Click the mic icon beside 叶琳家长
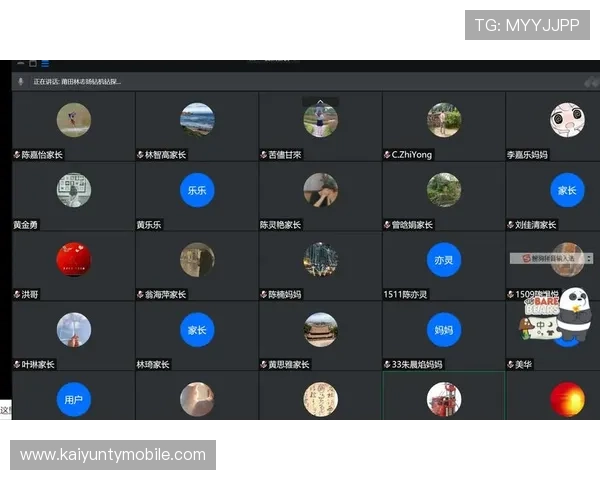The width and height of the screenshot is (600, 480). 17,365
